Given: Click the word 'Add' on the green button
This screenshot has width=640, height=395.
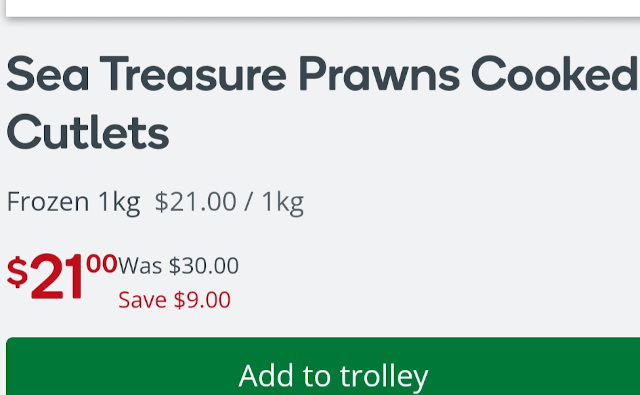Looking at the screenshot, I should click(x=266, y=376).
